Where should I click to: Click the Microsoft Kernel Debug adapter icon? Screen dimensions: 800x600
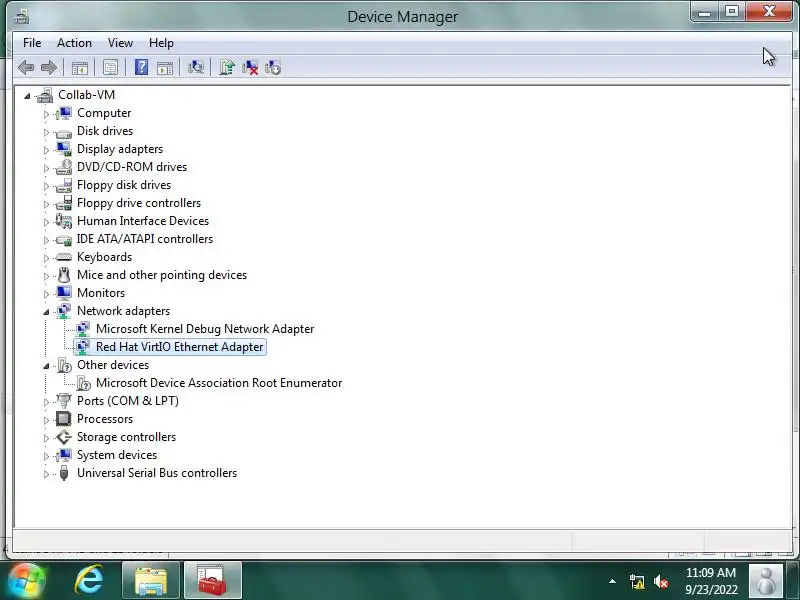point(83,329)
